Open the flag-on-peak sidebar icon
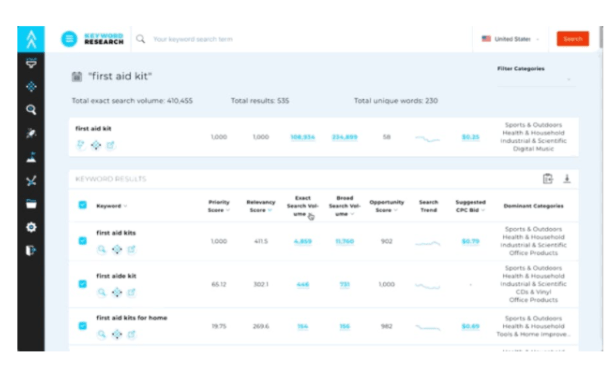This screenshot has width=615, height=365. [31, 157]
